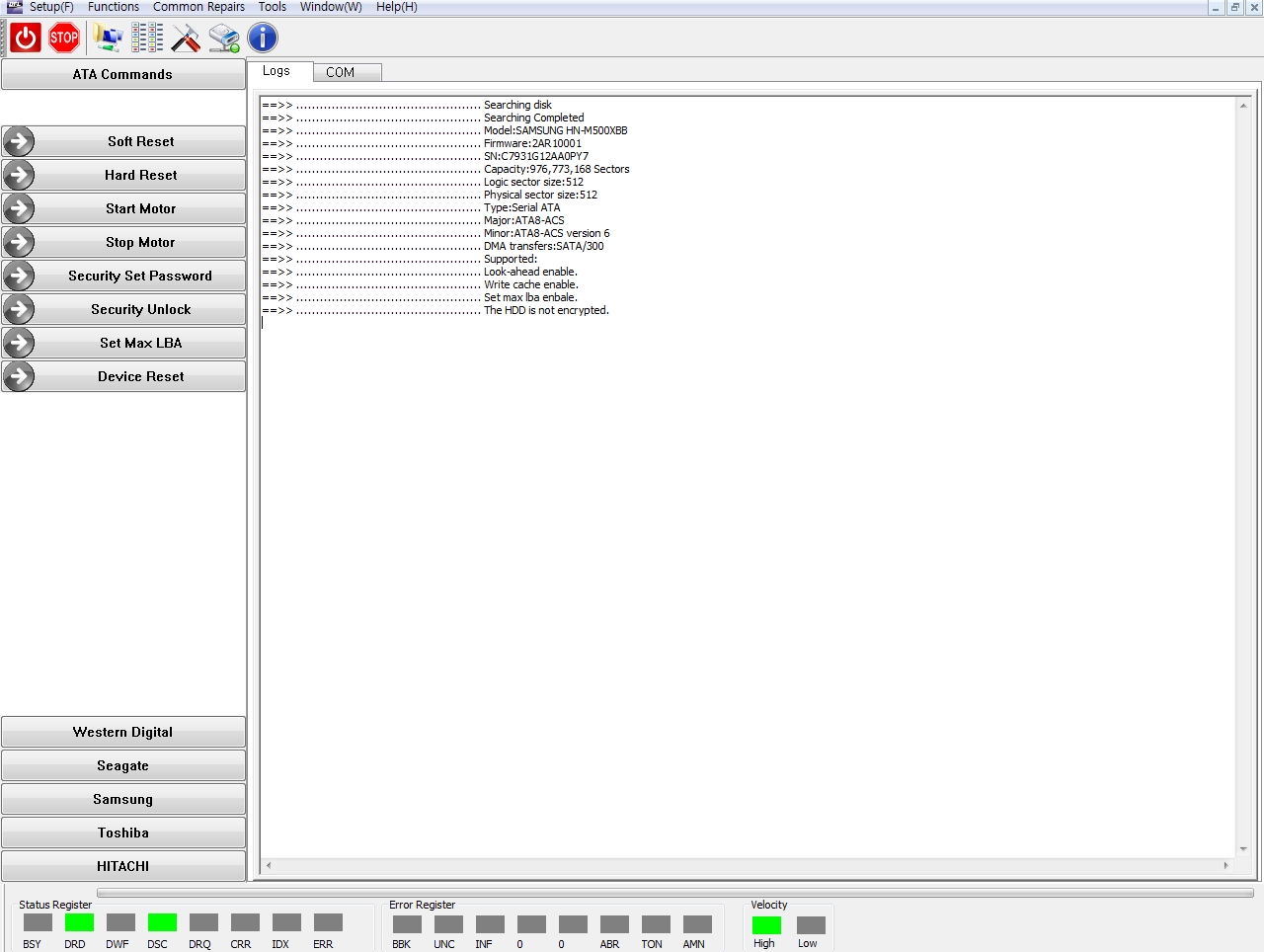
Task: Open Security Set Password command
Action: pos(123,276)
